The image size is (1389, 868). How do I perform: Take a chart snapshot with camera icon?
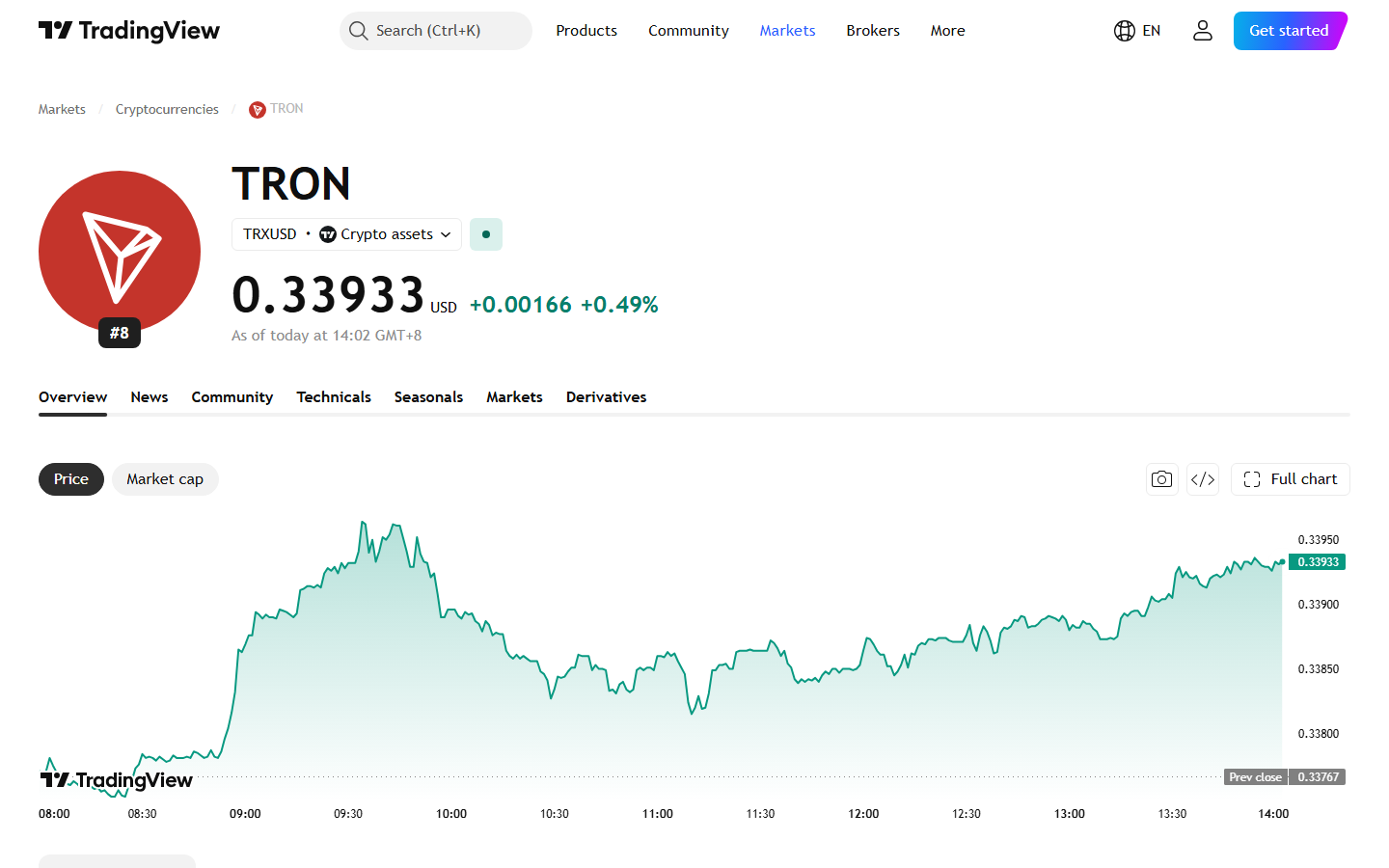(x=1162, y=479)
